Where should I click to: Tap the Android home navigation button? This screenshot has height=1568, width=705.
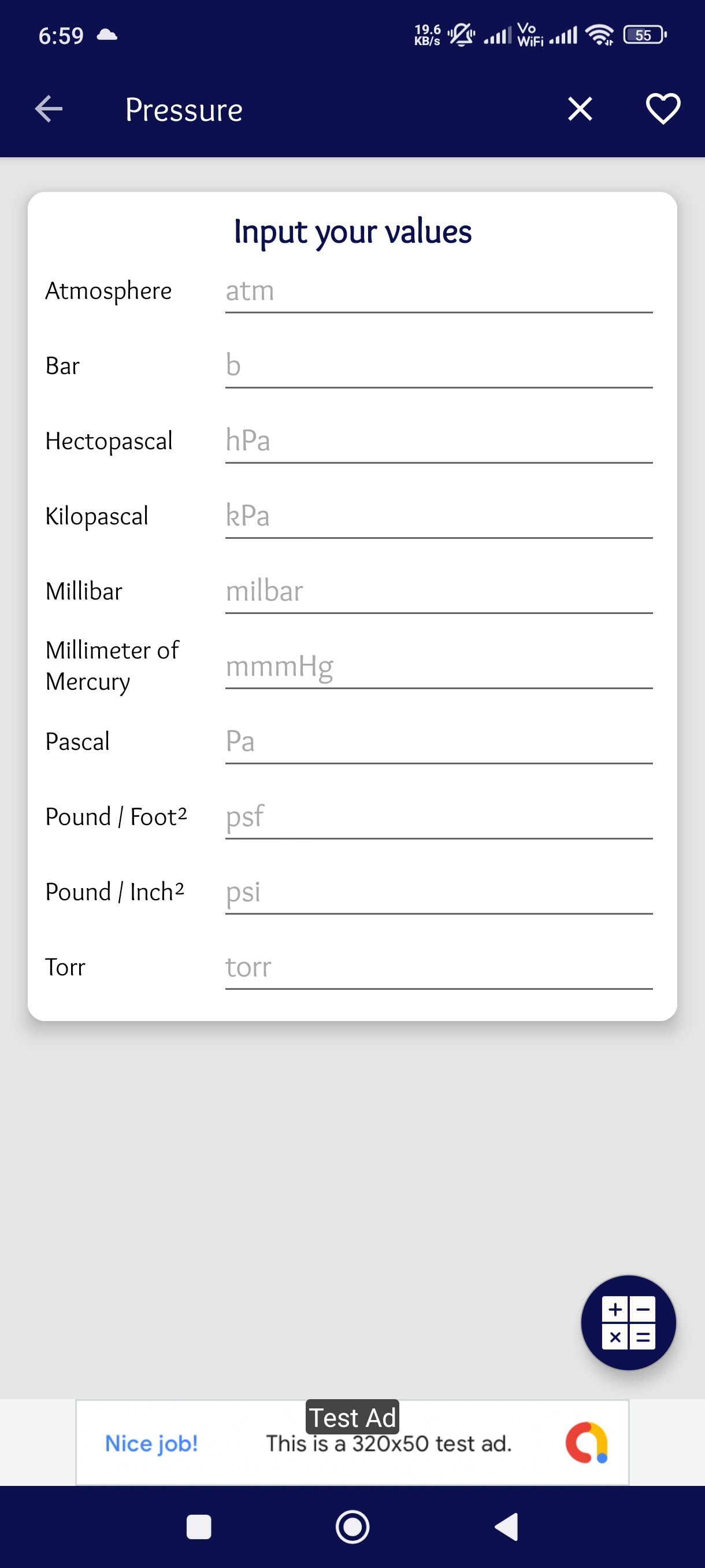pos(352,1526)
